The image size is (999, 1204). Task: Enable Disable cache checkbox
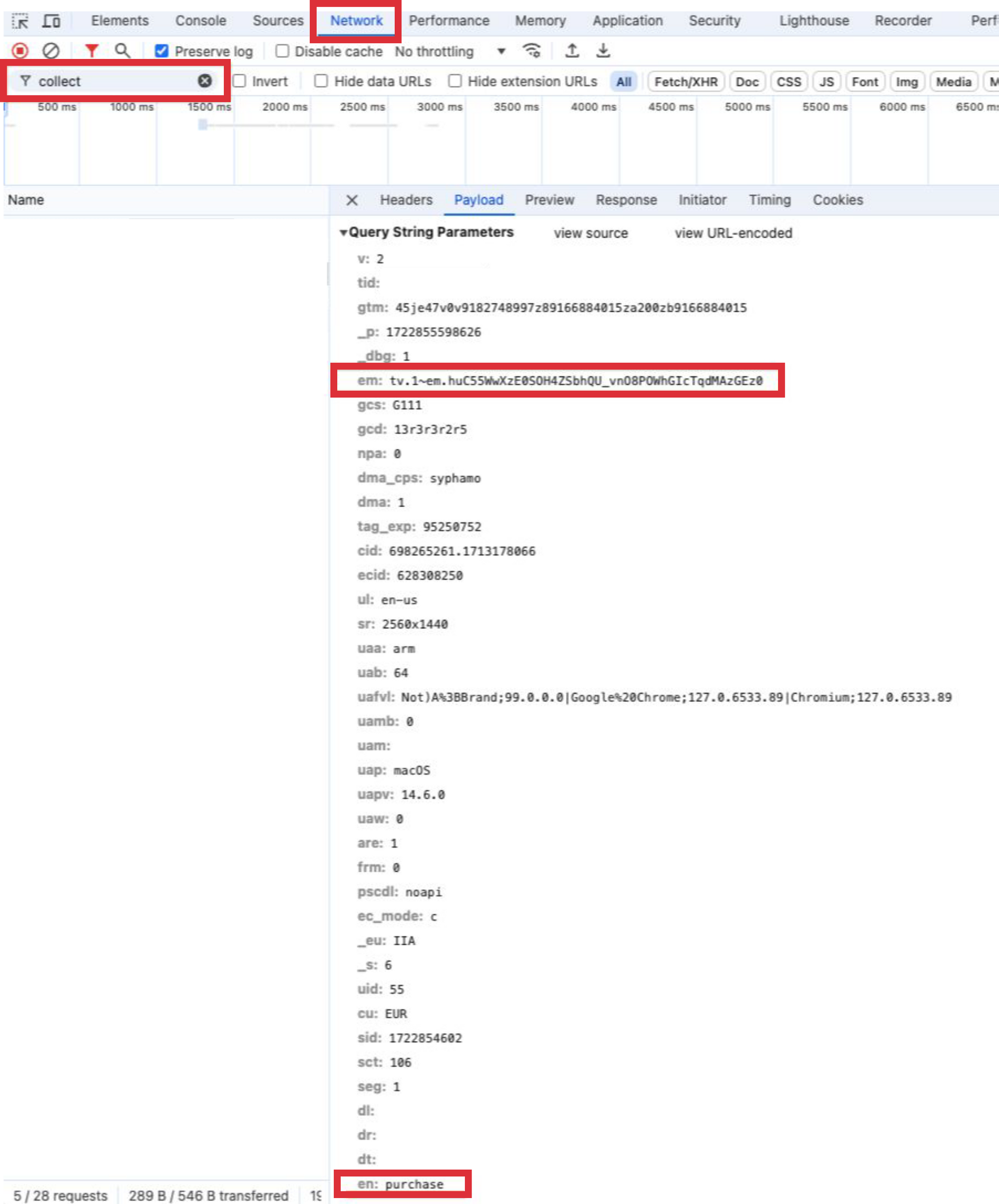click(282, 51)
